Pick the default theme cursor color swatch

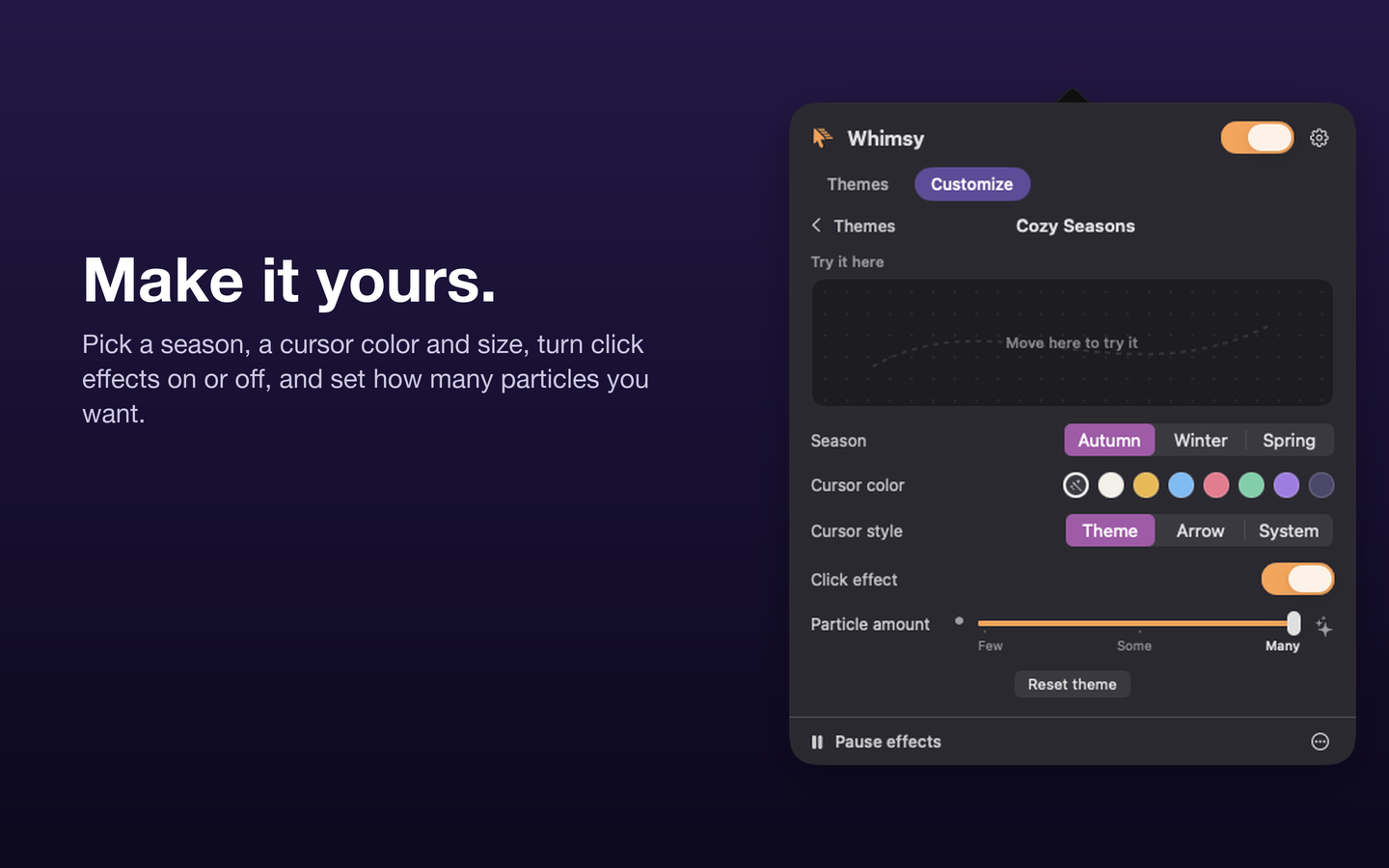tap(1076, 485)
